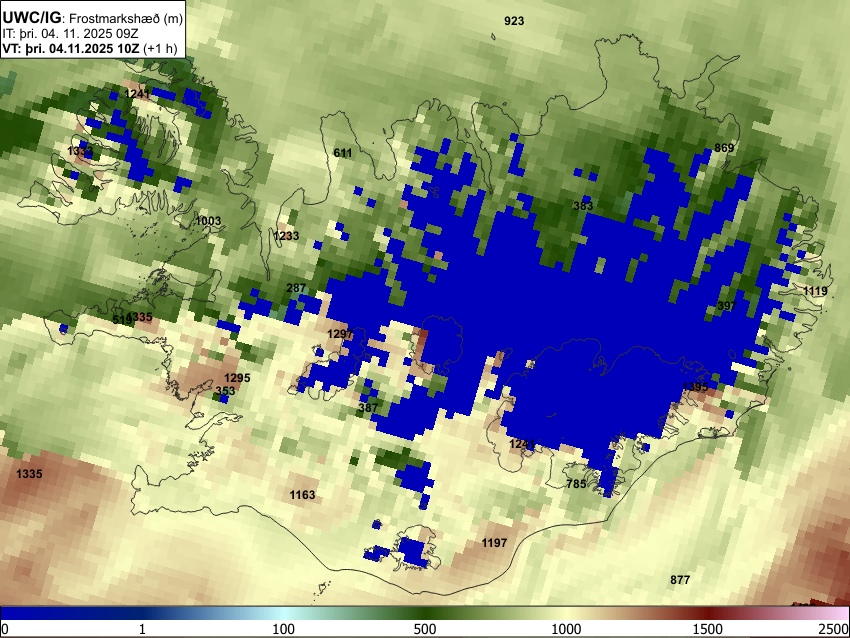Select the 2500 tick on the color scale

point(834,629)
